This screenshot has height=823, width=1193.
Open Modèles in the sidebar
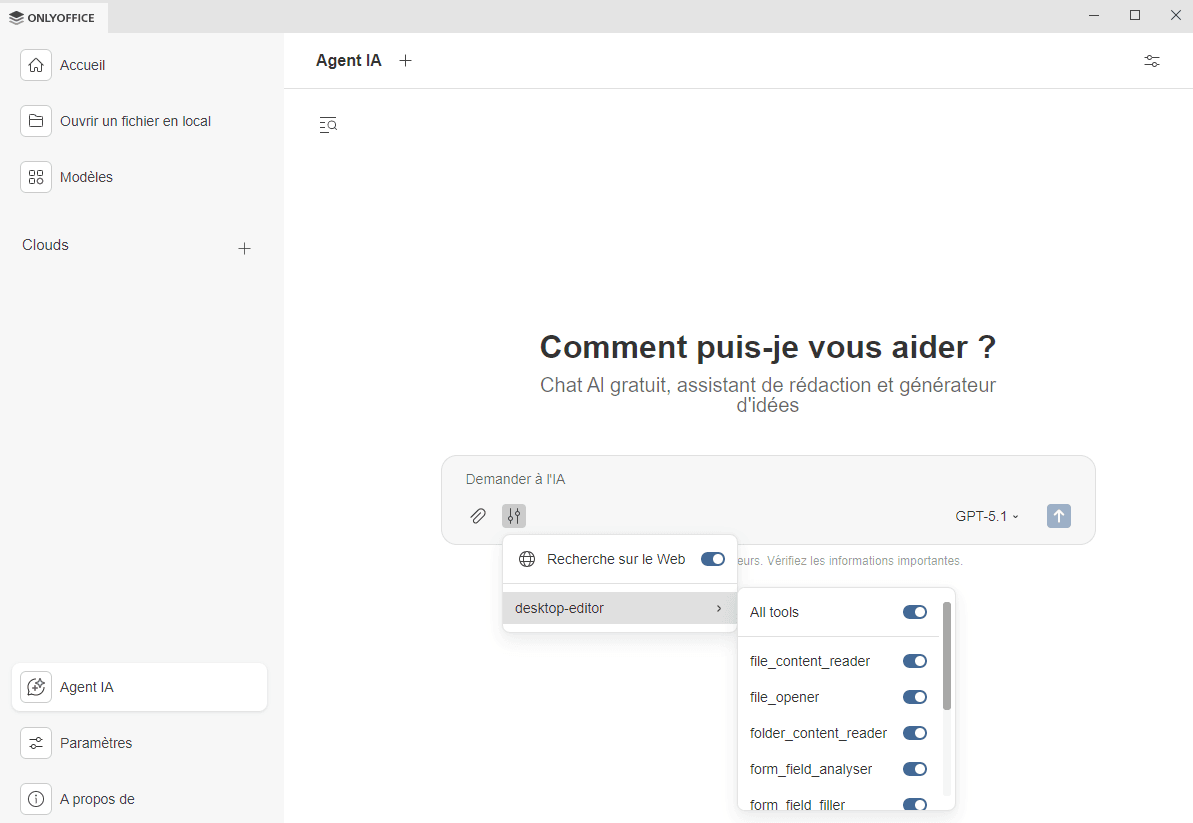click(86, 177)
